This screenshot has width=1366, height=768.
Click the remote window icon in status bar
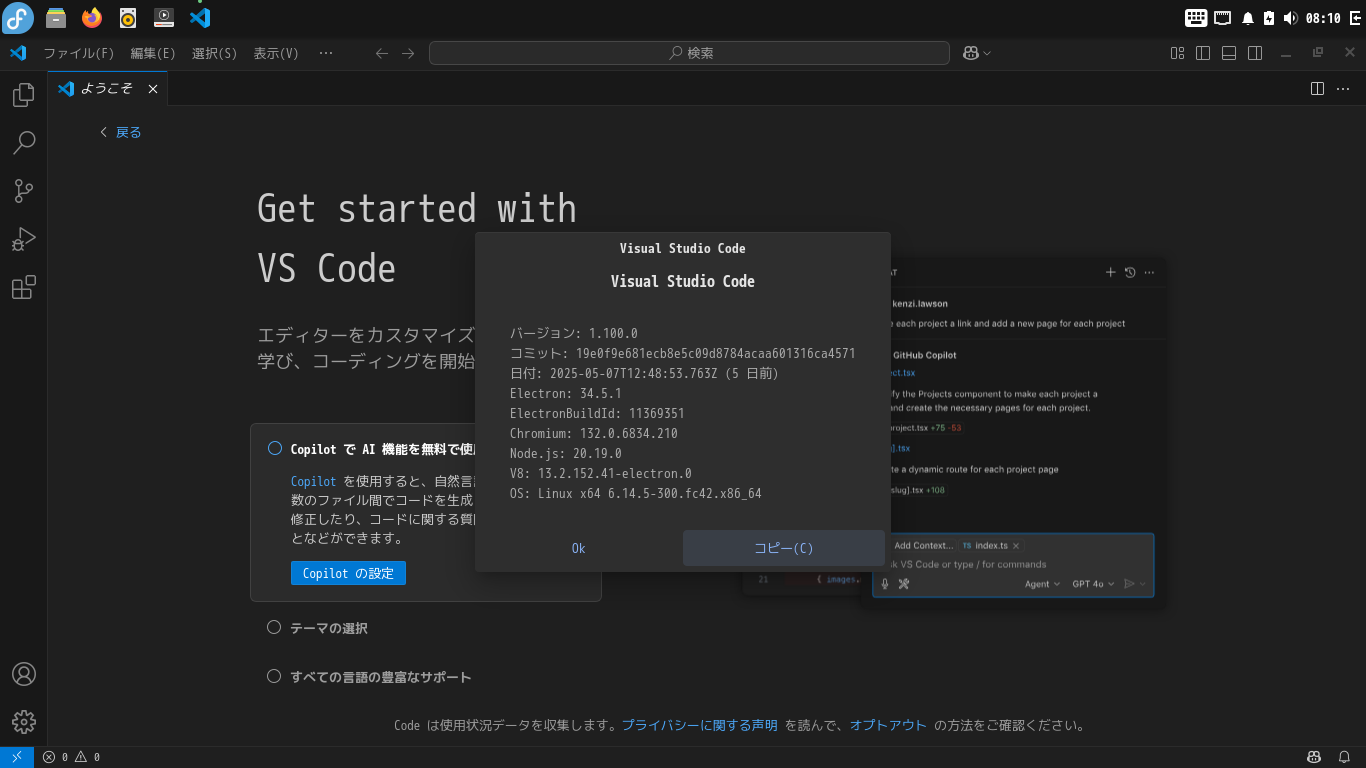pos(17,757)
